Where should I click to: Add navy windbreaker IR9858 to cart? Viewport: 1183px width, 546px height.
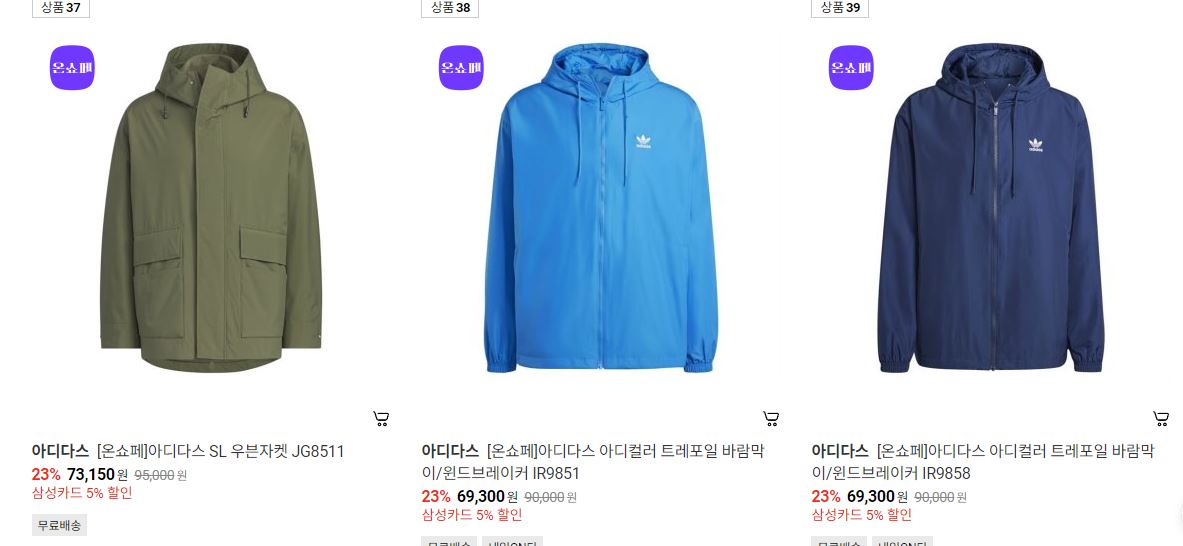tap(1161, 419)
